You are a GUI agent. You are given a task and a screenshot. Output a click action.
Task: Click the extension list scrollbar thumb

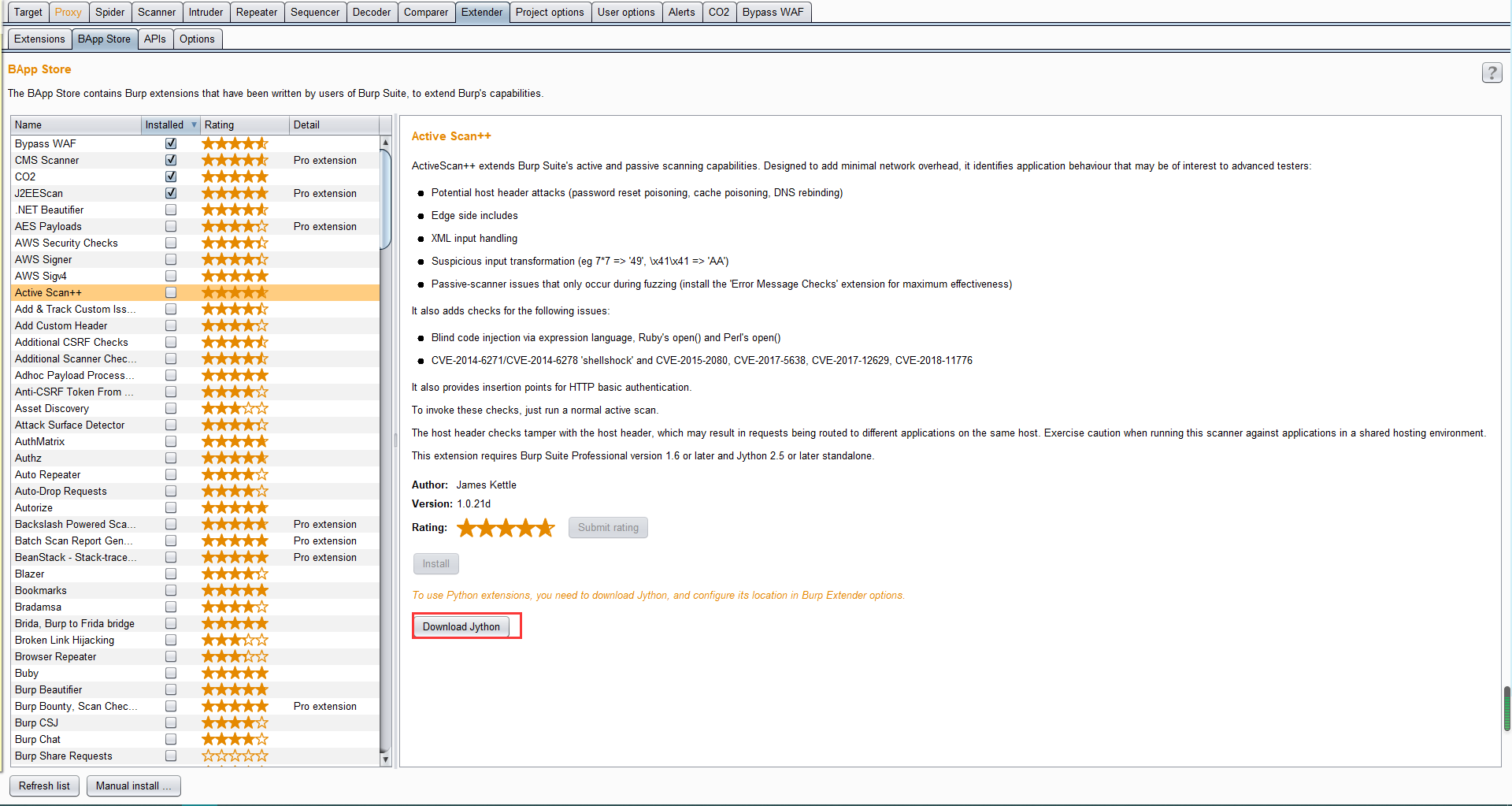(x=385, y=199)
